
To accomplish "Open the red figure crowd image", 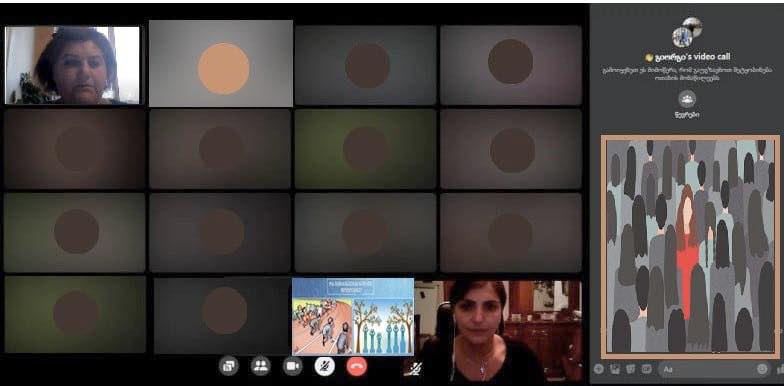I will 690,246.
